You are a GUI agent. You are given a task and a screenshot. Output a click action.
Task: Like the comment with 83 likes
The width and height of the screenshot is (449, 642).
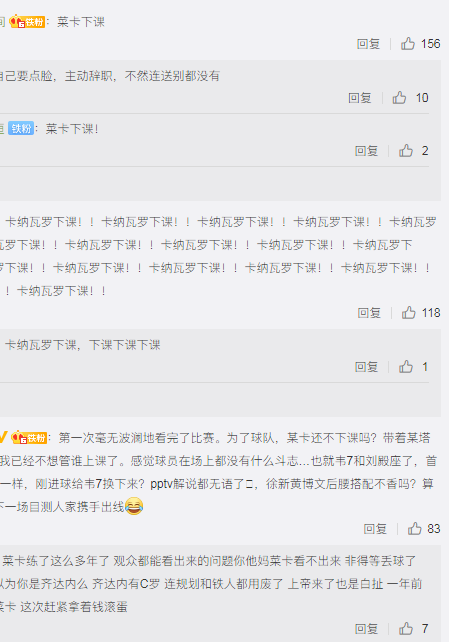pyautogui.click(x=415, y=529)
